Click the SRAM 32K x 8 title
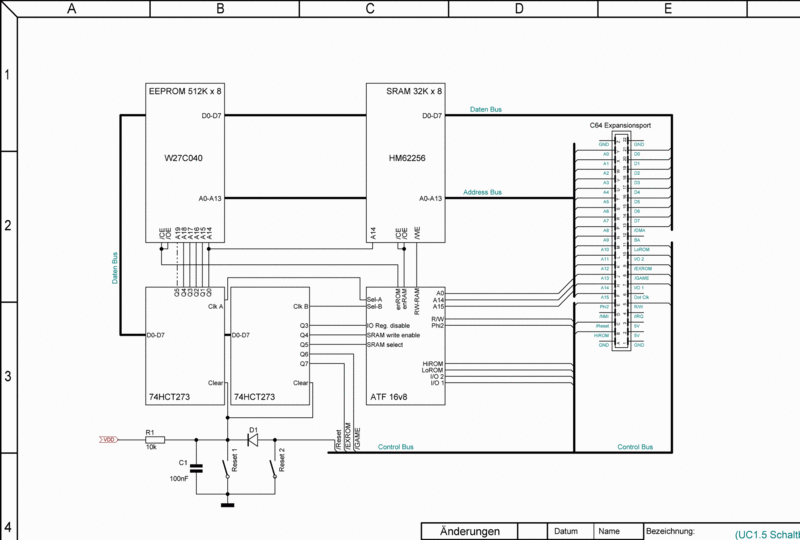 click(414, 91)
